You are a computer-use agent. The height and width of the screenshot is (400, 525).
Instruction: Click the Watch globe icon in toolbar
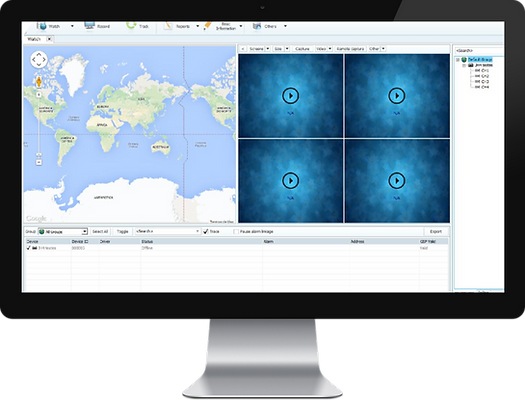click(42, 26)
